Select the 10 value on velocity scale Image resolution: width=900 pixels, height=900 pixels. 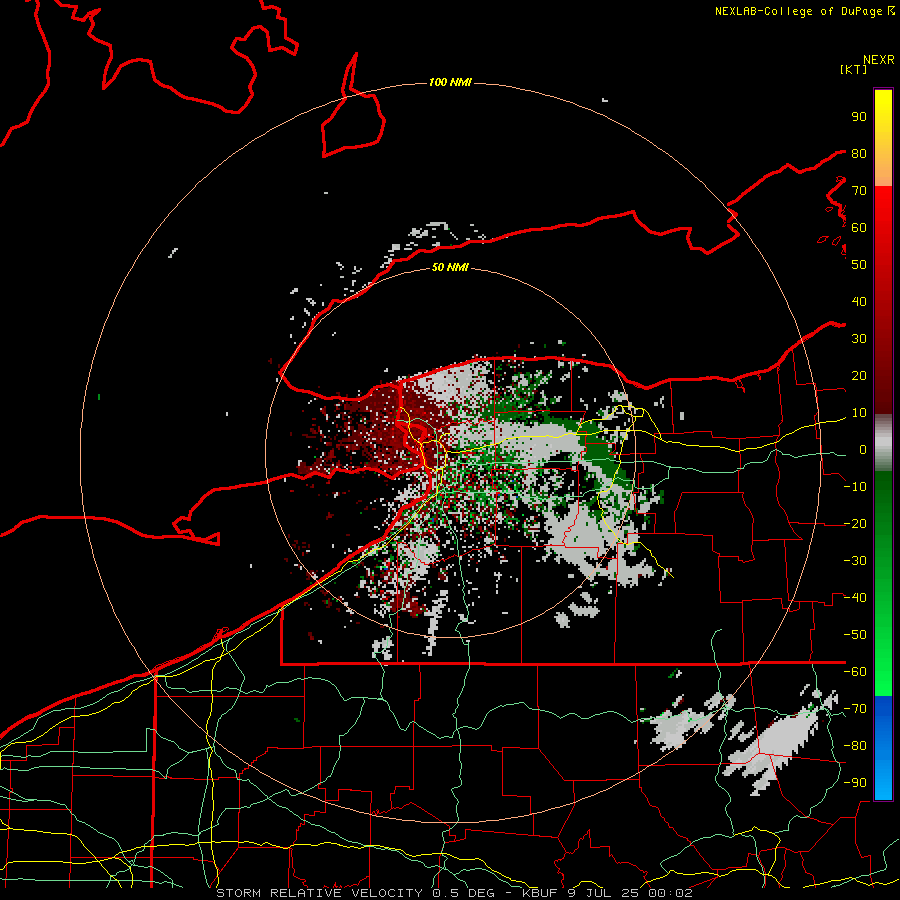[x=859, y=413]
